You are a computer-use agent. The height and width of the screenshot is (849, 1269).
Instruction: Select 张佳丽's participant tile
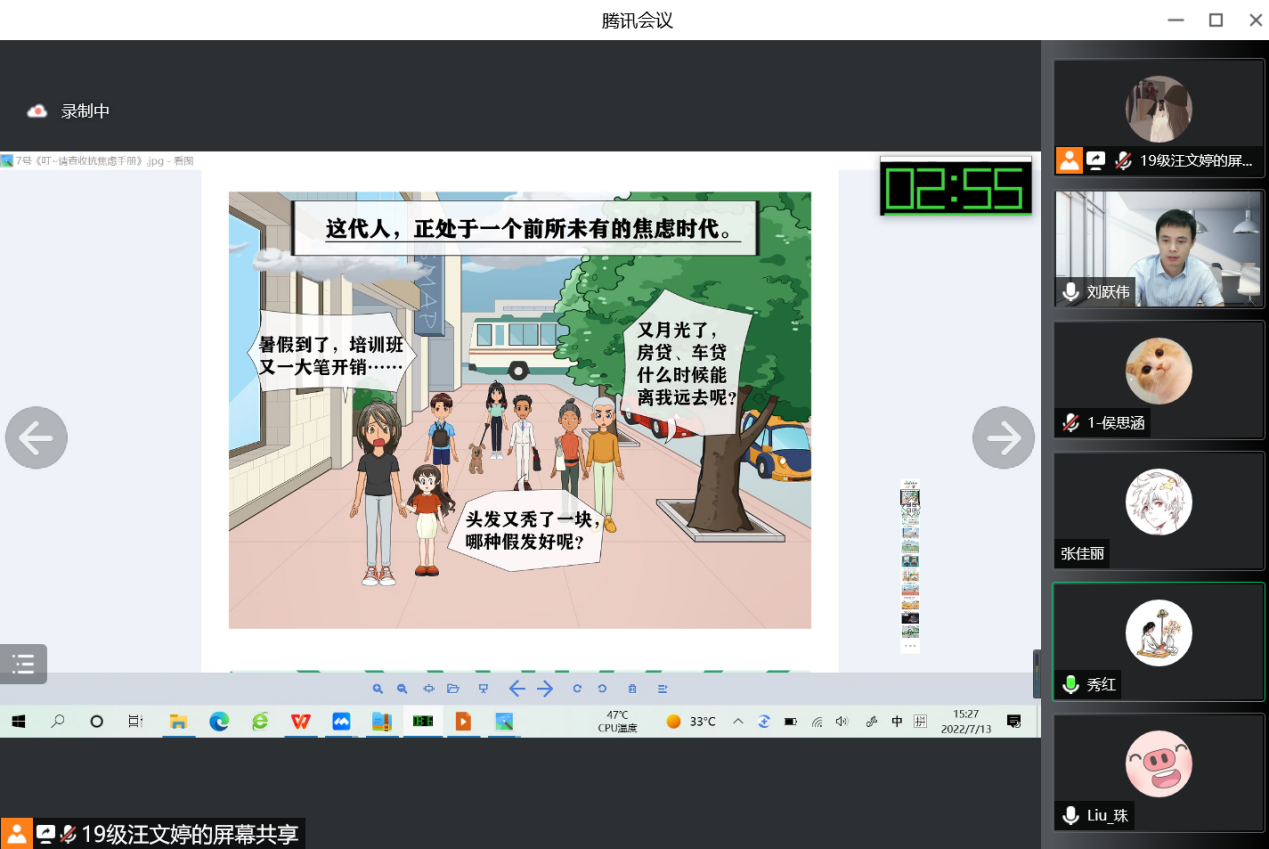pyautogui.click(x=1158, y=509)
